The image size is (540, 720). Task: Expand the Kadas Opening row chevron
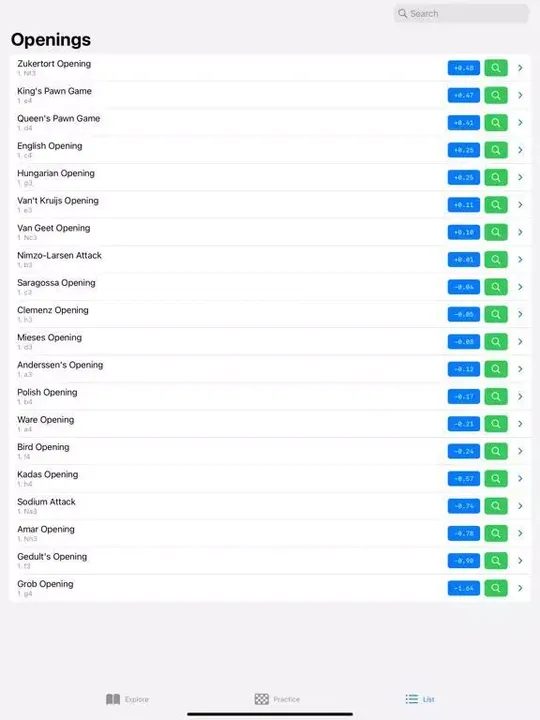520,478
